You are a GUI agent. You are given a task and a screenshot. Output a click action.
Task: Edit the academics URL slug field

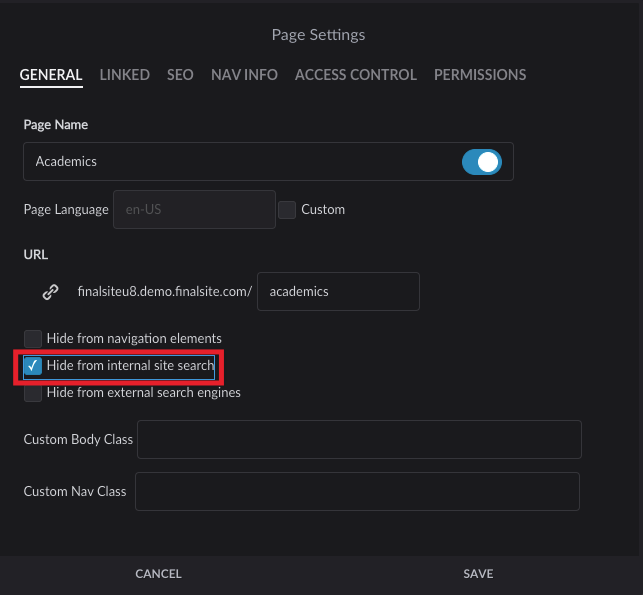coord(338,292)
